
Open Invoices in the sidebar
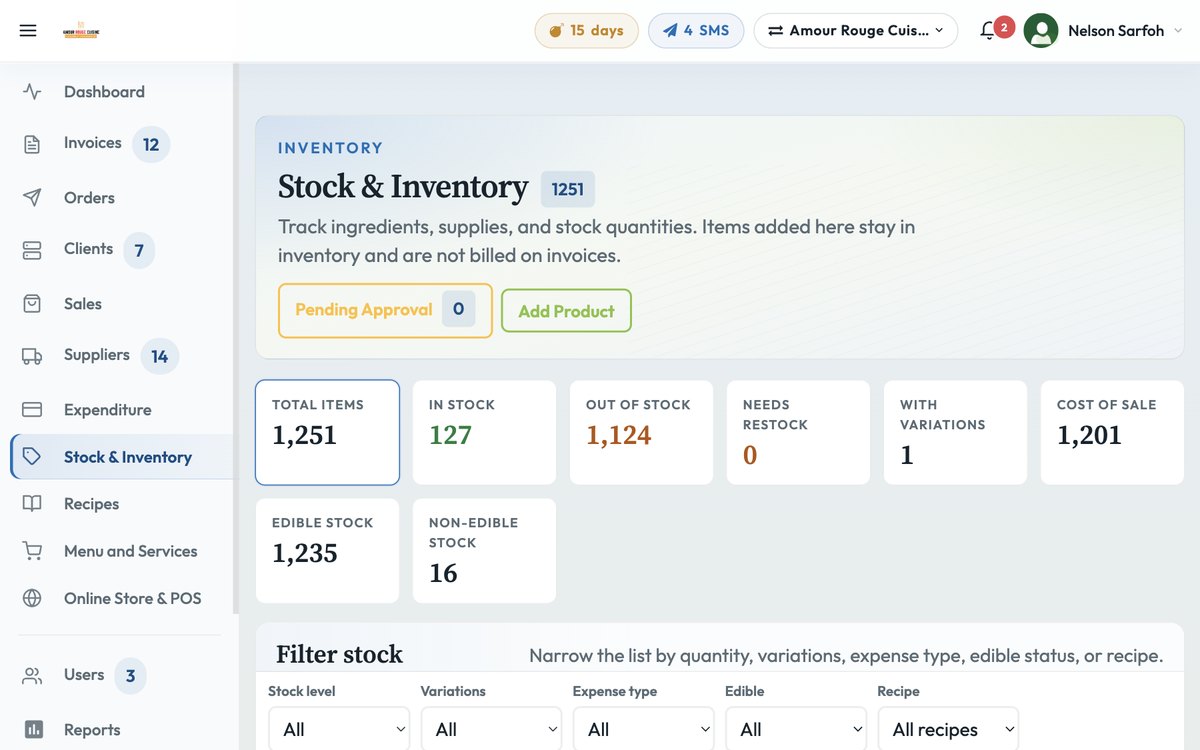pyautogui.click(x=93, y=143)
